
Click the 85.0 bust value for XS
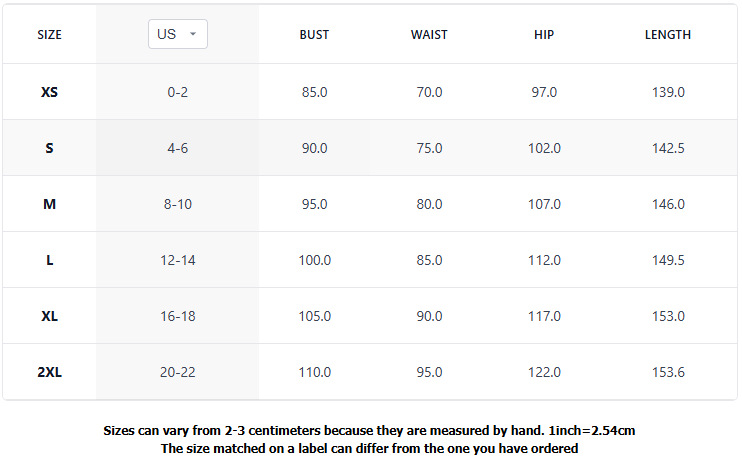tap(314, 92)
